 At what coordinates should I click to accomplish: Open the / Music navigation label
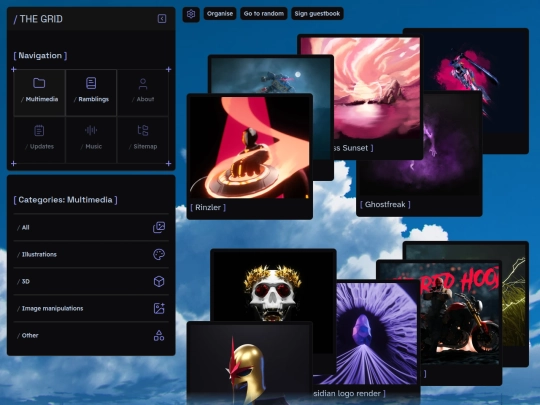point(91,146)
